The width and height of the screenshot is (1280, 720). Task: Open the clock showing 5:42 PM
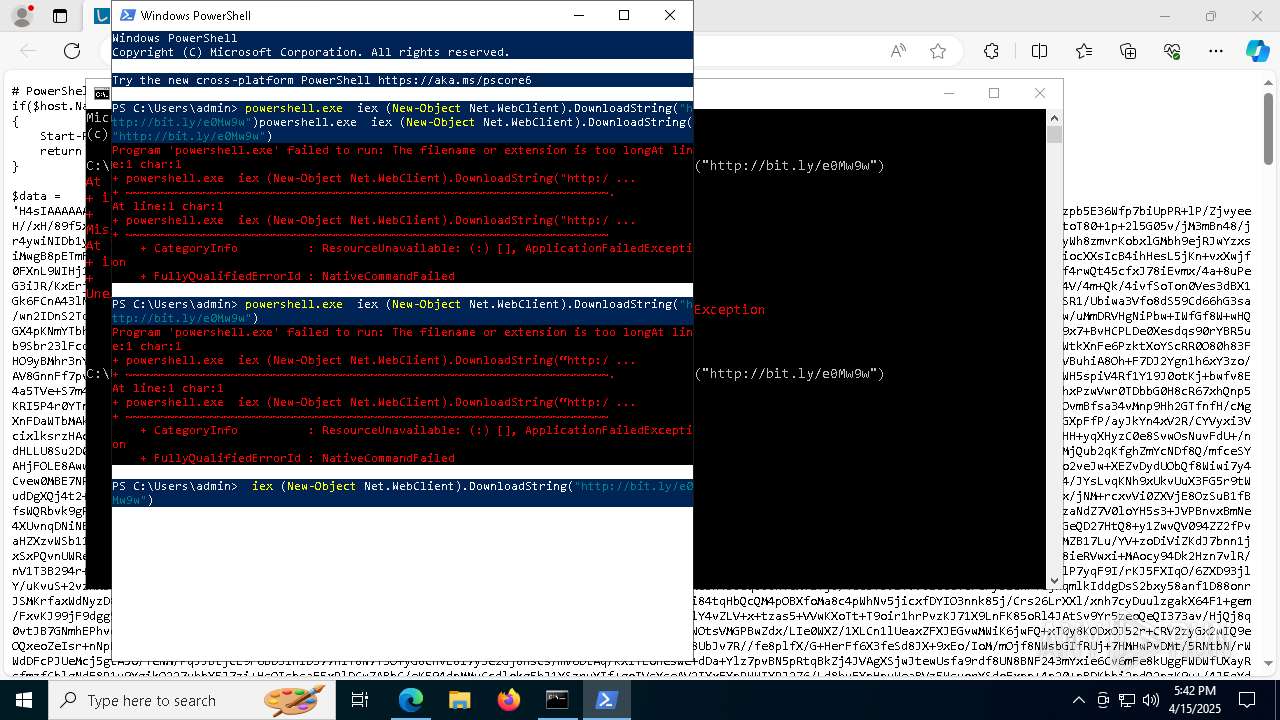coord(1196,700)
